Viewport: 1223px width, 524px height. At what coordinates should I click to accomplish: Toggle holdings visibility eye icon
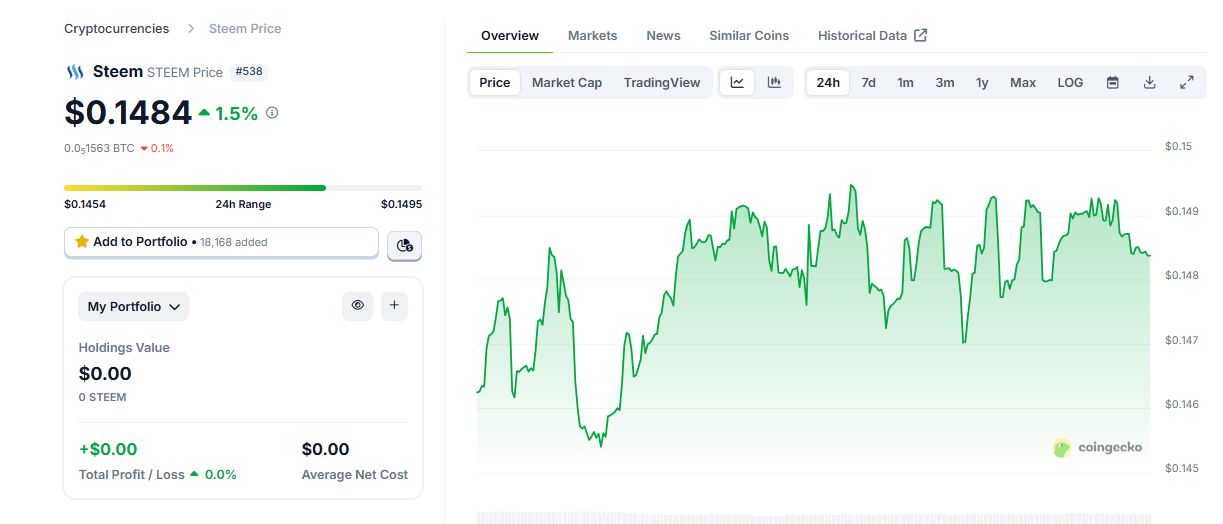point(357,306)
